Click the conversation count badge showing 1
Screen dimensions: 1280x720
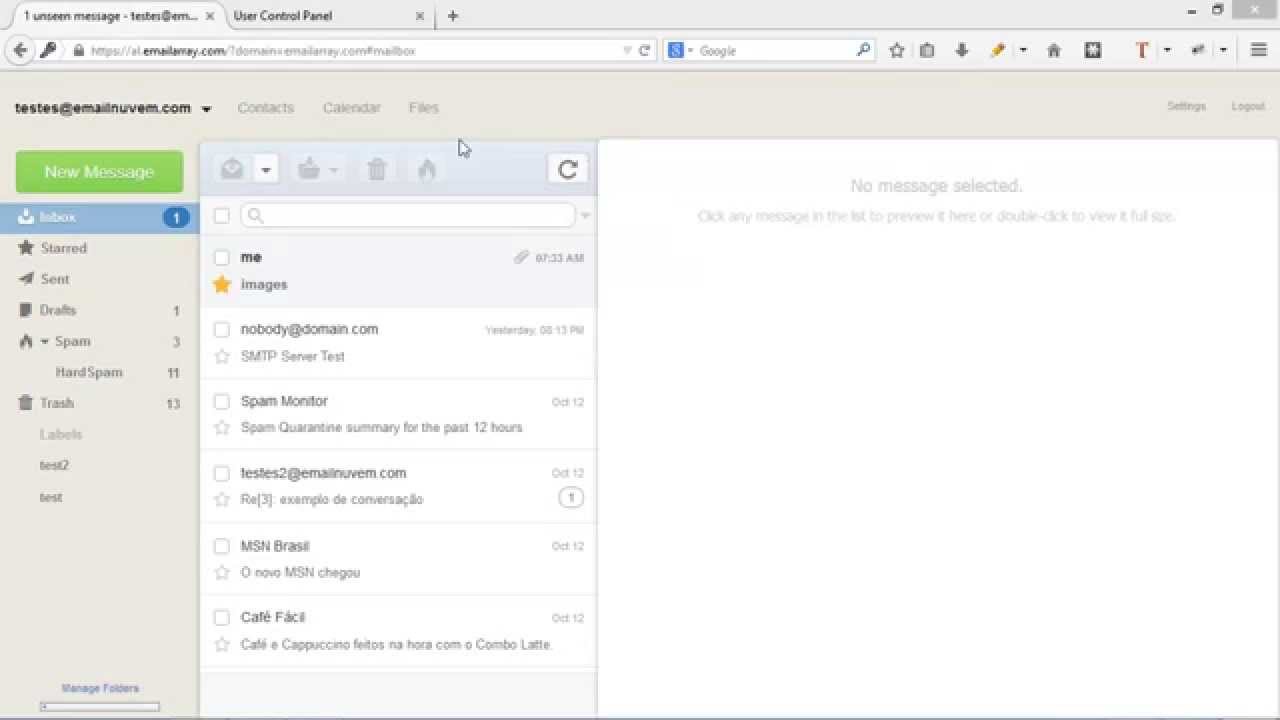571,498
